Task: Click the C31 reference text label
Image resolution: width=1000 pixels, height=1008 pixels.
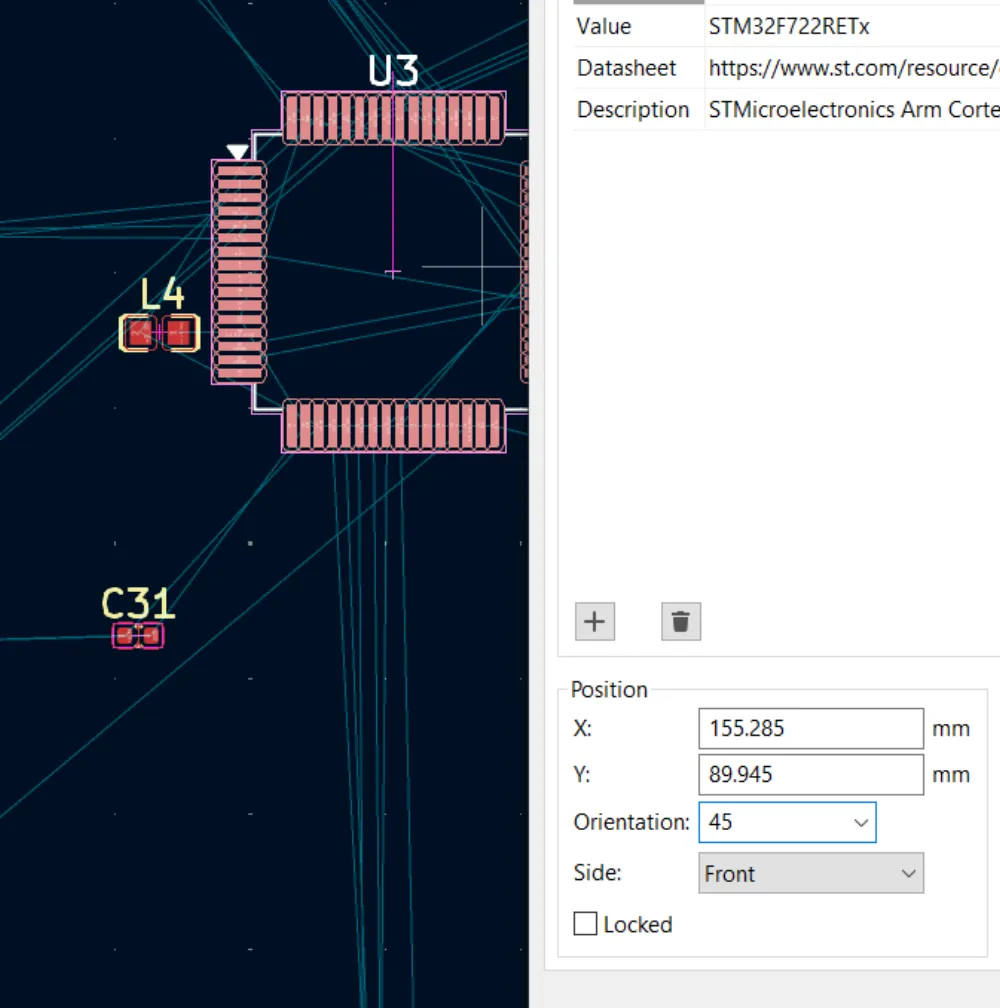Action: click(x=138, y=604)
